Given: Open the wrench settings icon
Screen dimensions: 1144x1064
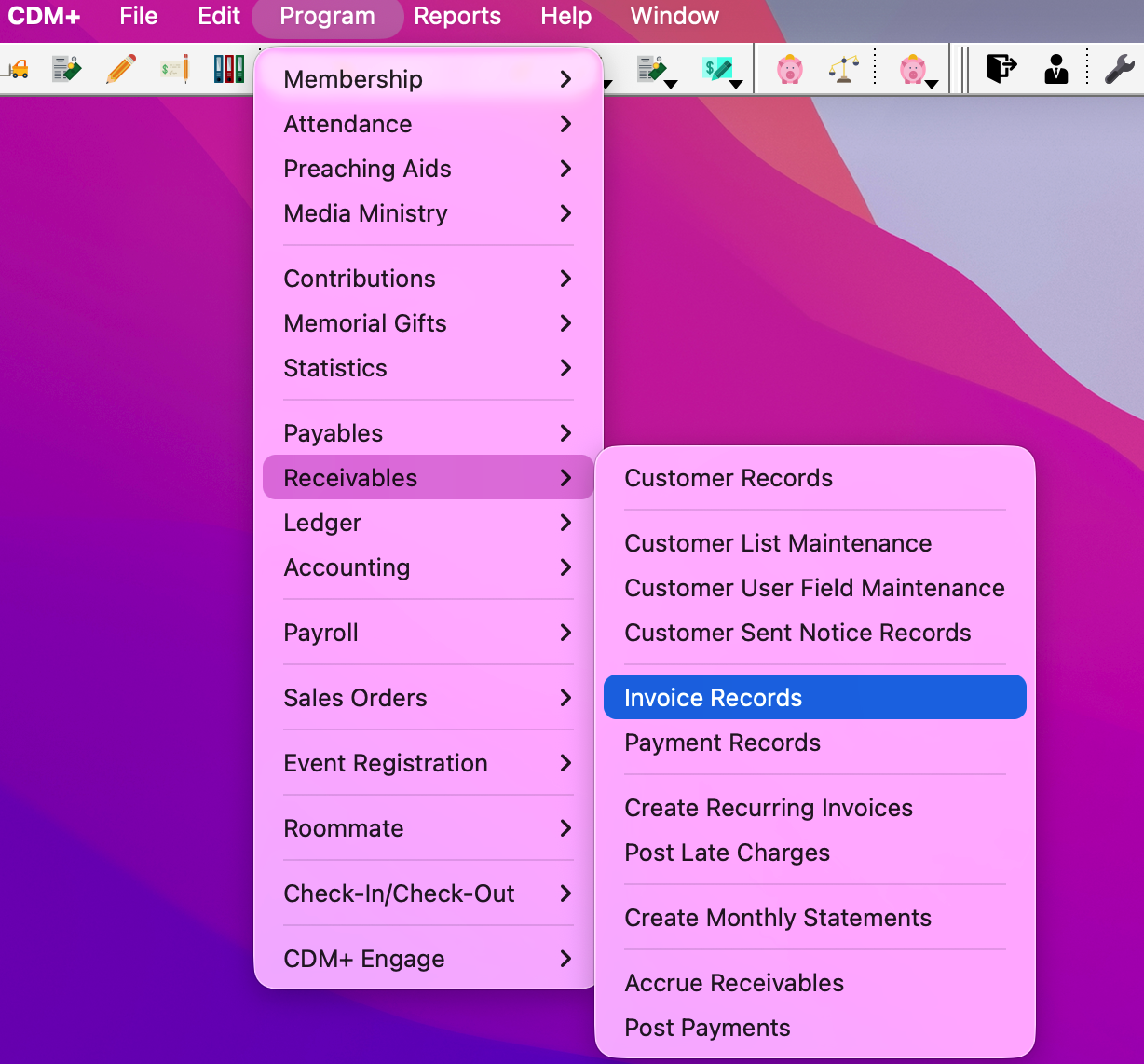Looking at the screenshot, I should [1119, 69].
